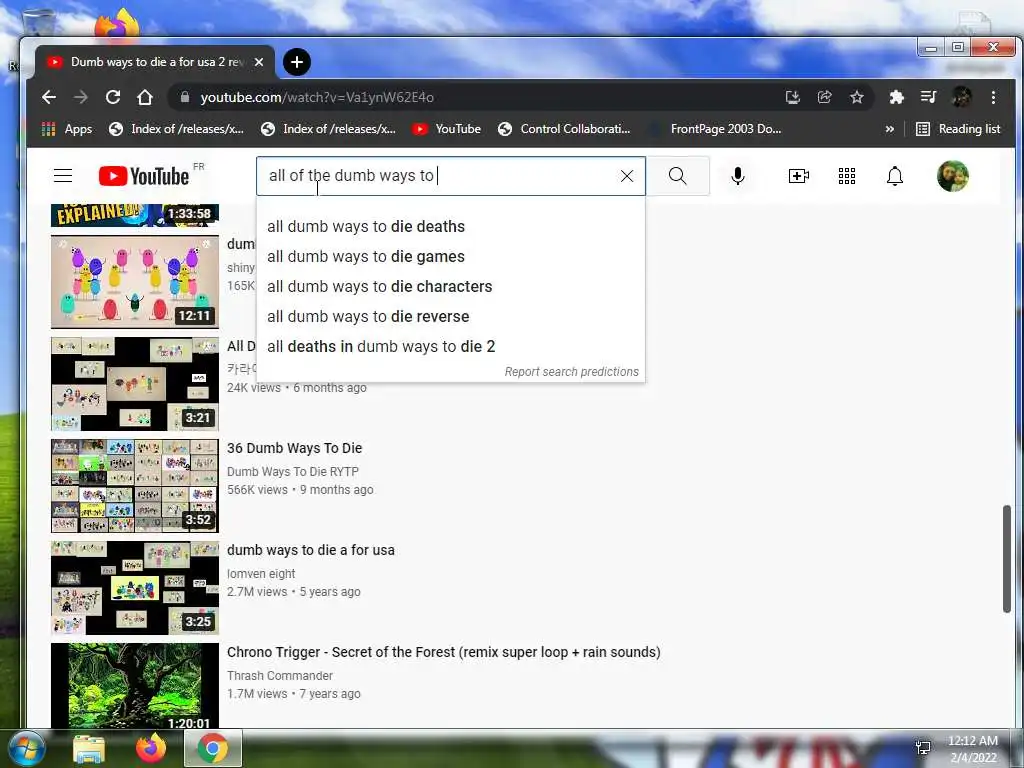Open File Explorer from the taskbar
This screenshot has width=1024, height=768.
click(x=89, y=749)
